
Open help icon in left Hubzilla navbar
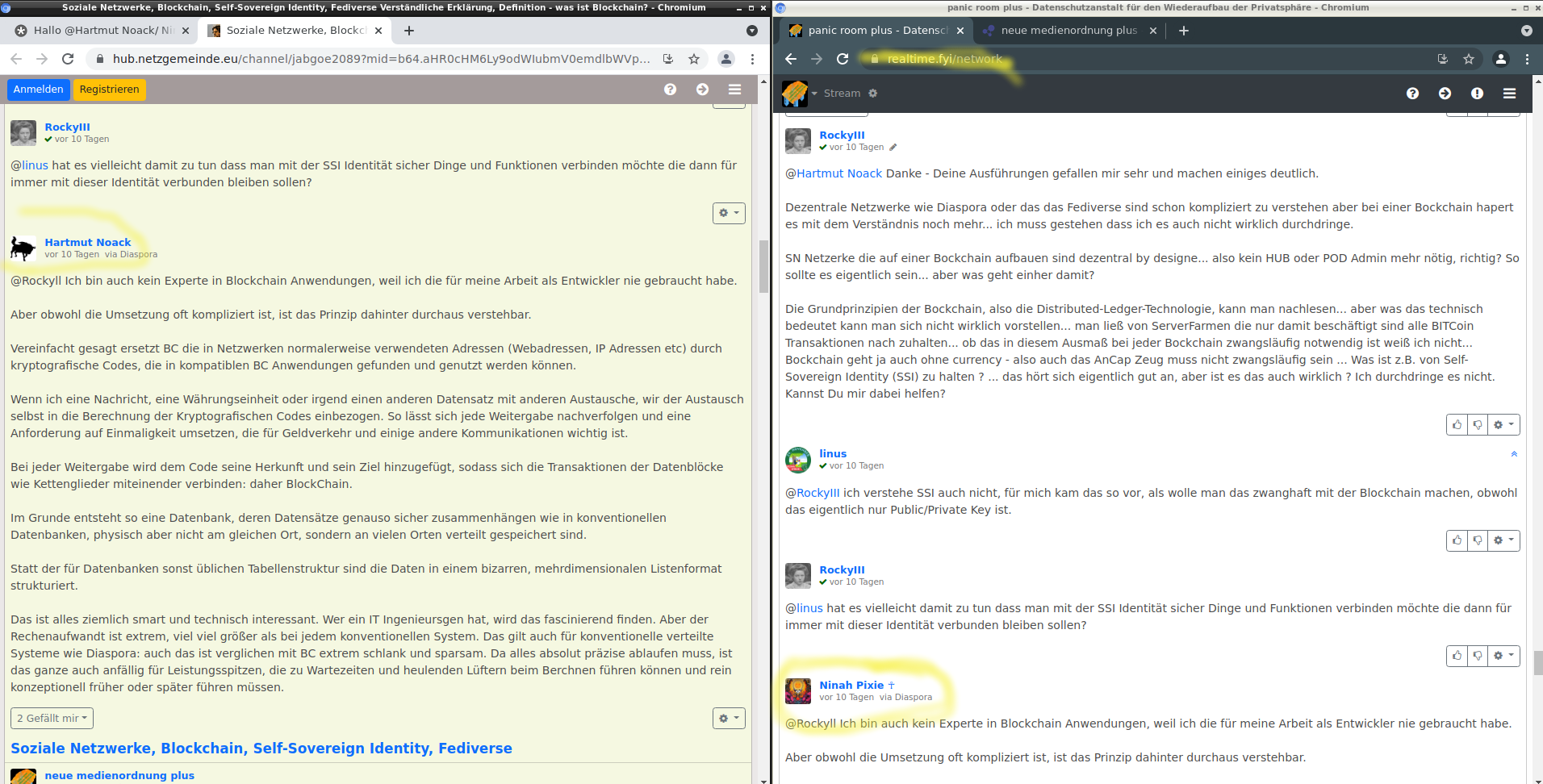tap(670, 90)
